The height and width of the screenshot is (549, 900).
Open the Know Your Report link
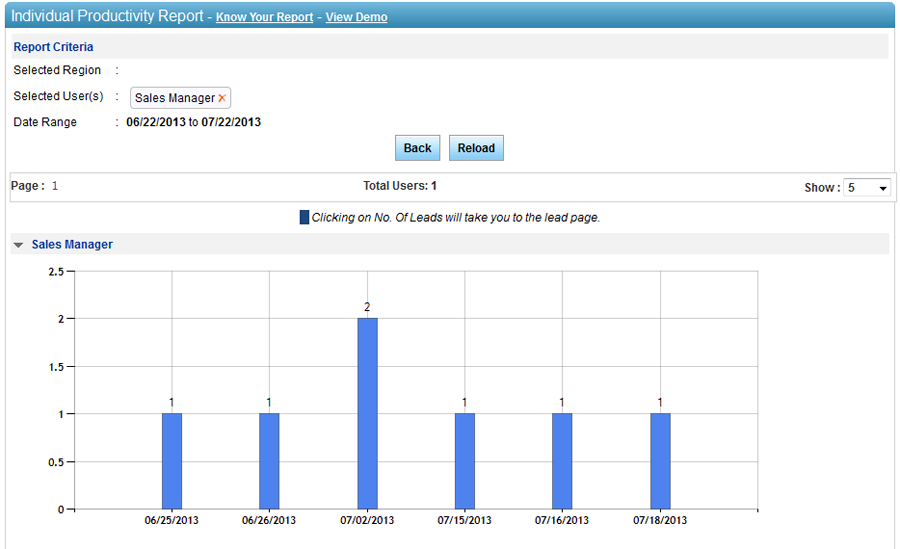[x=264, y=17]
